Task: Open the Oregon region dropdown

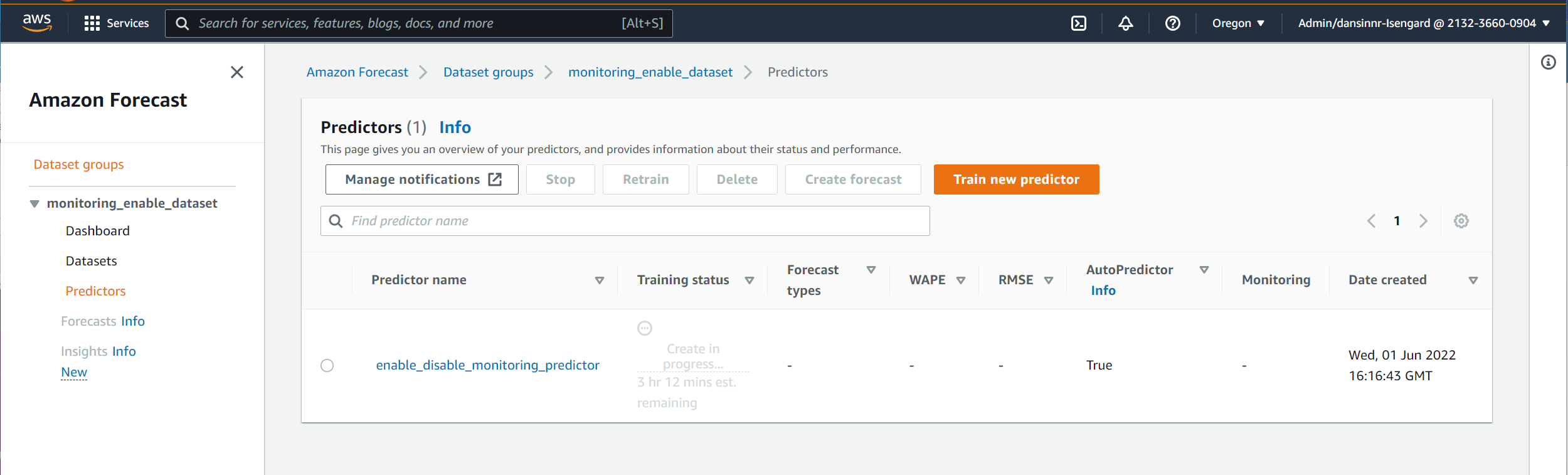Action: click(x=1238, y=23)
